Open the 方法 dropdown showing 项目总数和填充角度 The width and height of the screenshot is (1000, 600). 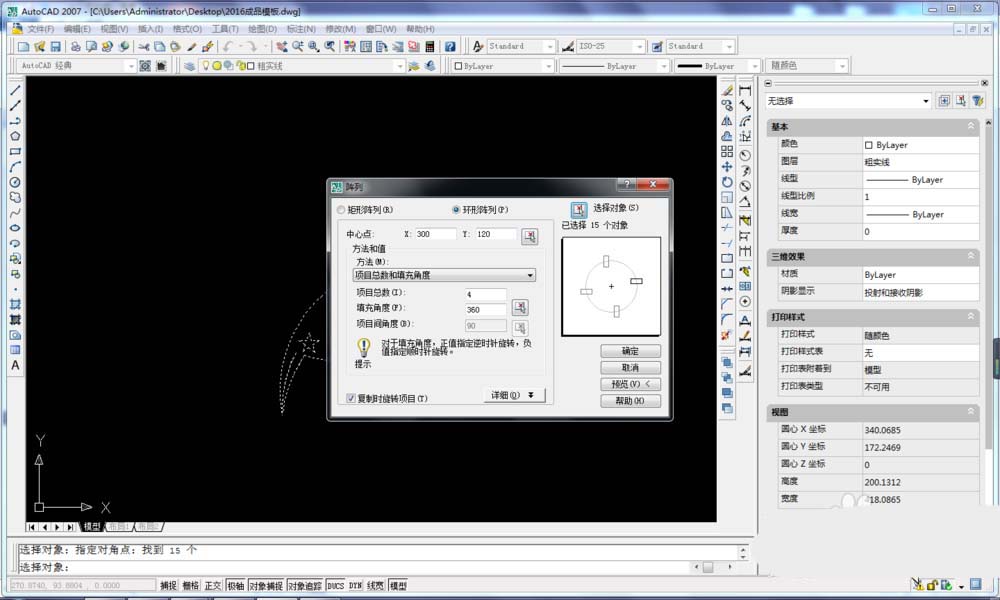[x=443, y=275]
